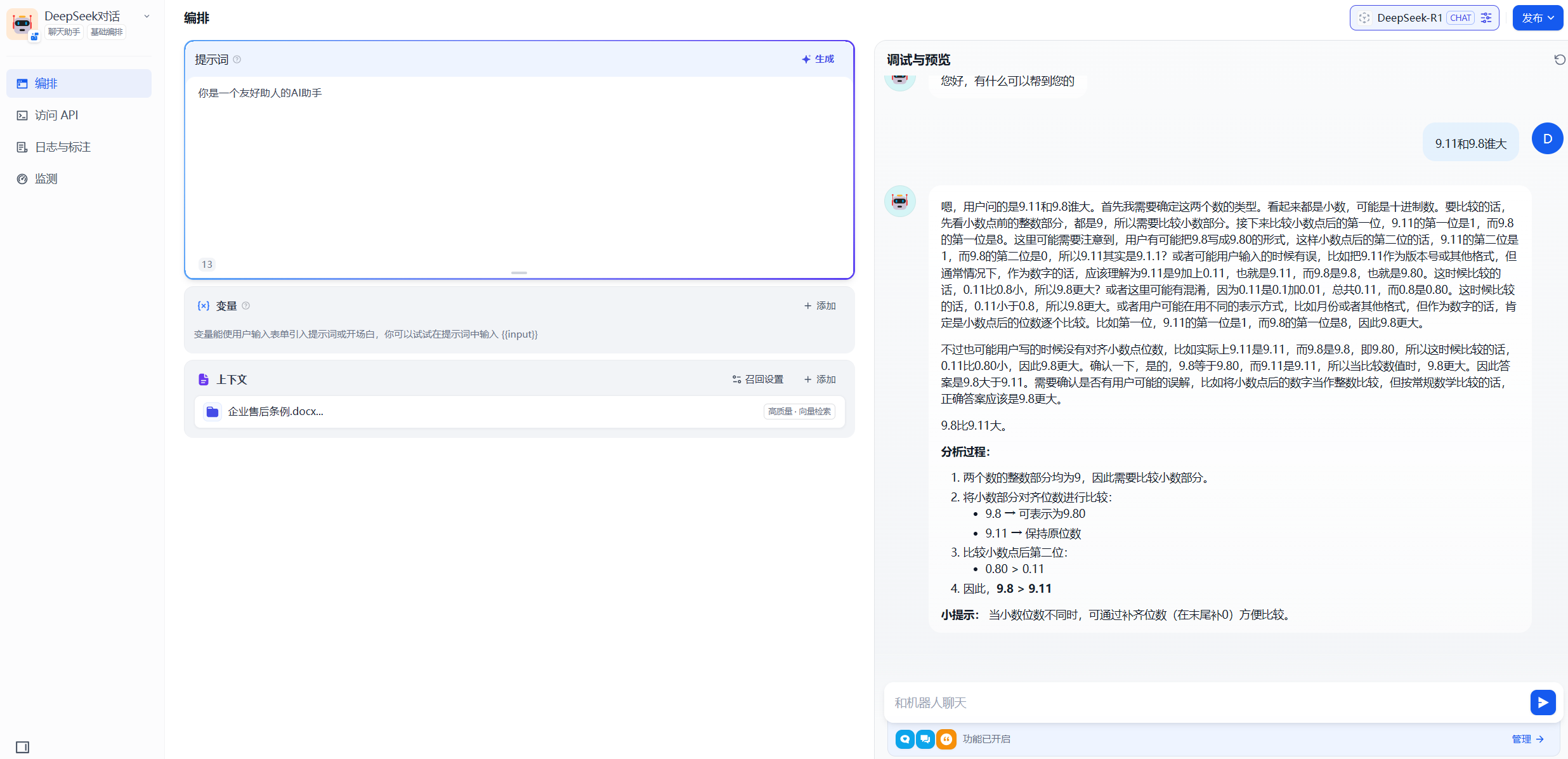Click the help icon next to 变量
The image size is (1568, 759).
(246, 306)
